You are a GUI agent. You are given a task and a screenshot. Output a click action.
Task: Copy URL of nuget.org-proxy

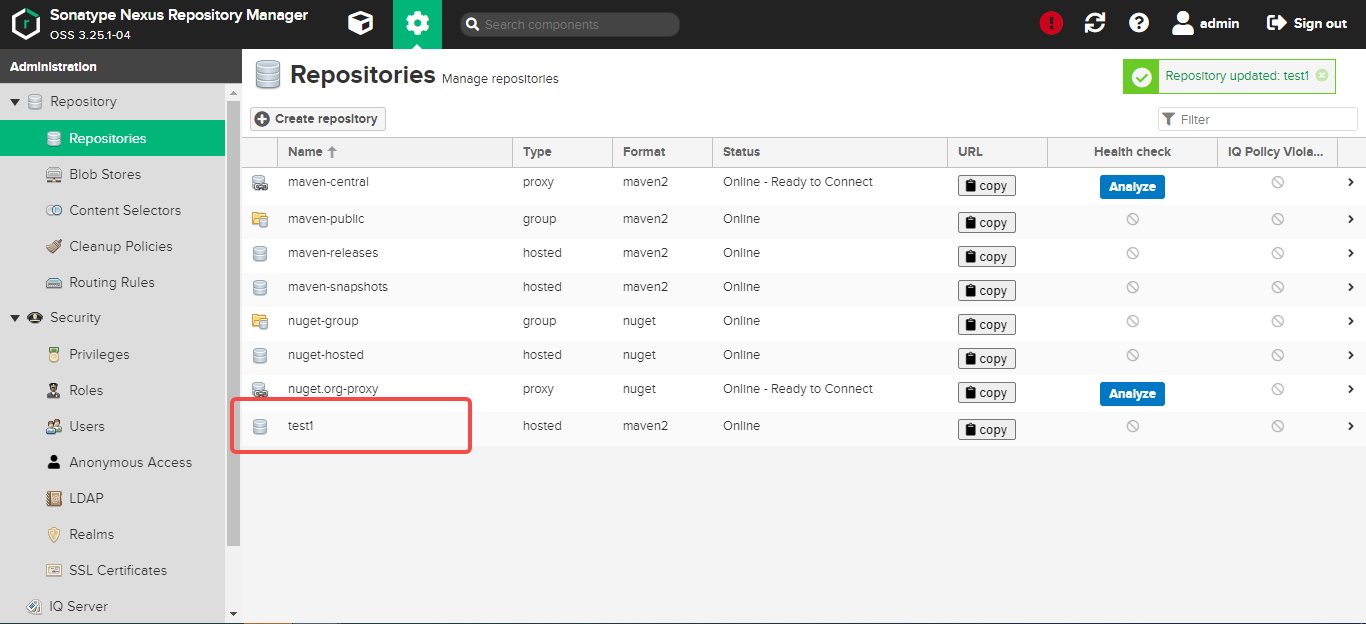986,393
